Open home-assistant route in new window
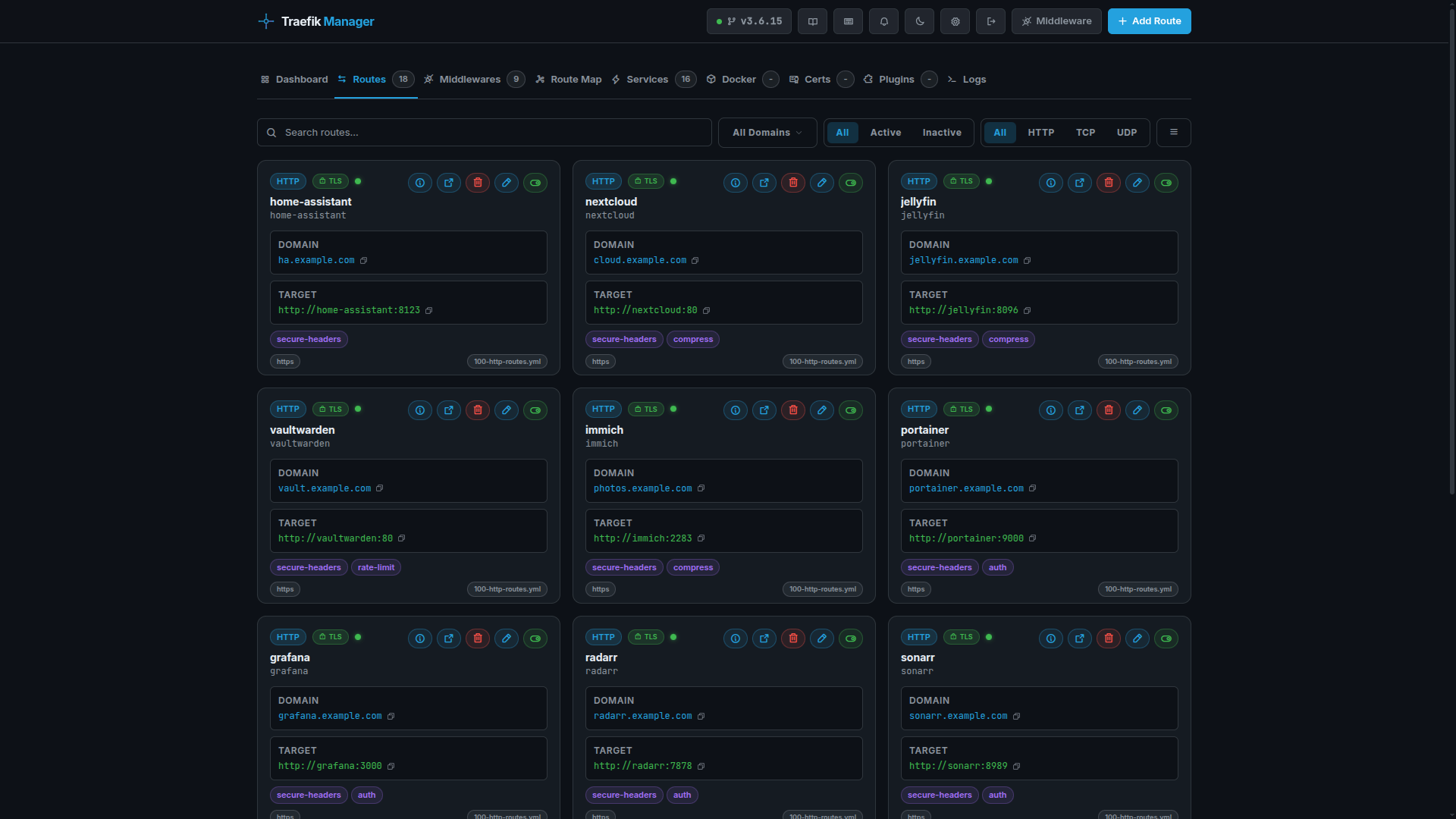This screenshot has width=1456, height=819. tap(449, 183)
